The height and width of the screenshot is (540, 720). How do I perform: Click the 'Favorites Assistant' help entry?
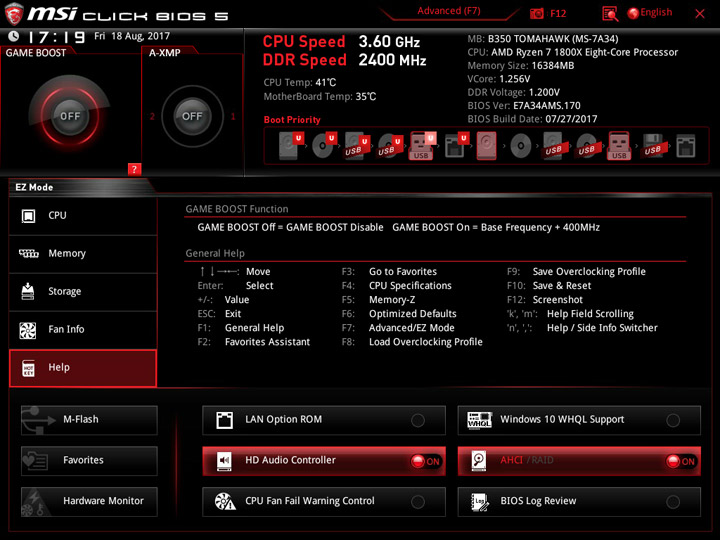pyautogui.click(x=267, y=342)
